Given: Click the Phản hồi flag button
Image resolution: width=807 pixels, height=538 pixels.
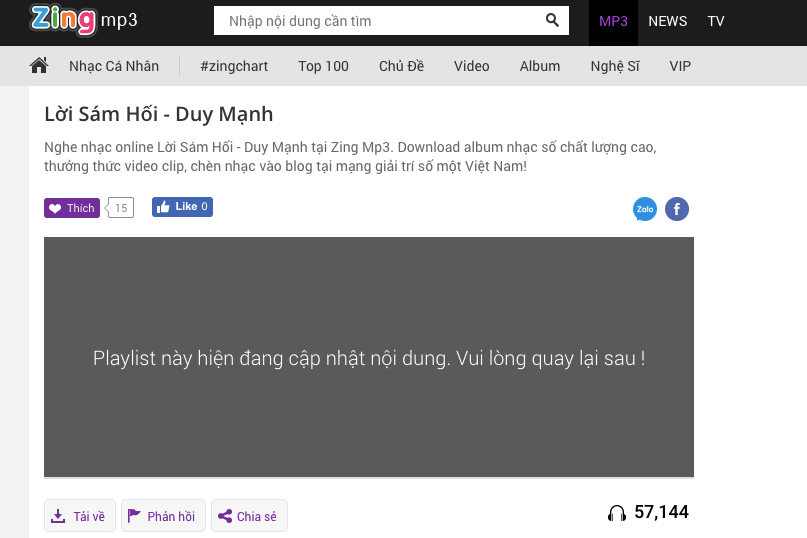Looking at the screenshot, I should [x=163, y=516].
